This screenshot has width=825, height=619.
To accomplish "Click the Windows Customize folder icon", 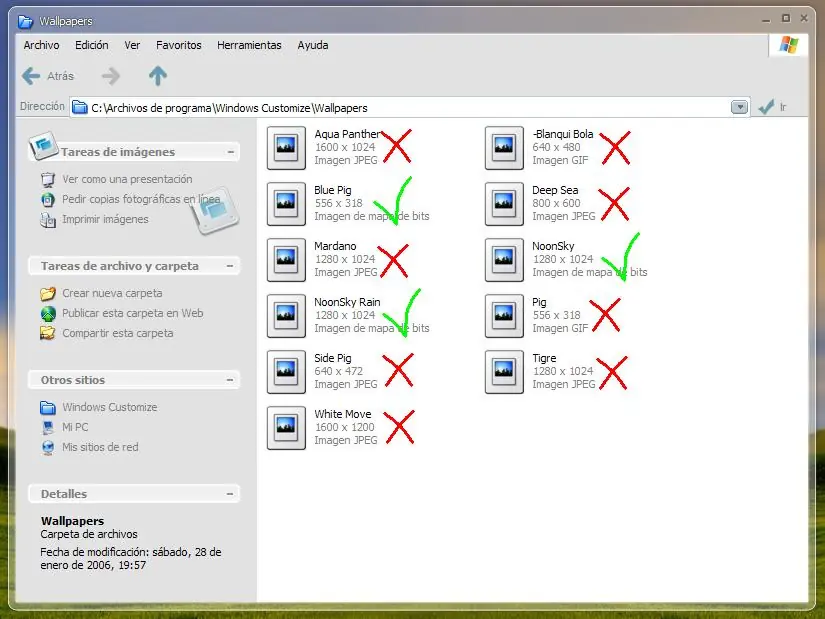I will [48, 407].
